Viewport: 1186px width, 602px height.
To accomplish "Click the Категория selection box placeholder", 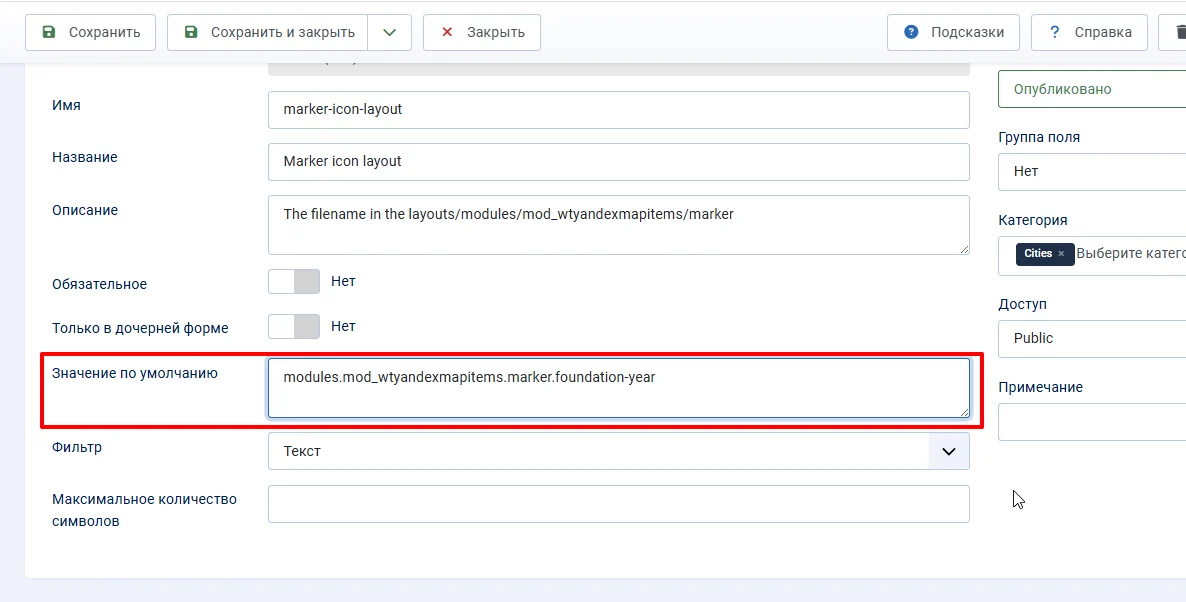I will pos(1131,253).
